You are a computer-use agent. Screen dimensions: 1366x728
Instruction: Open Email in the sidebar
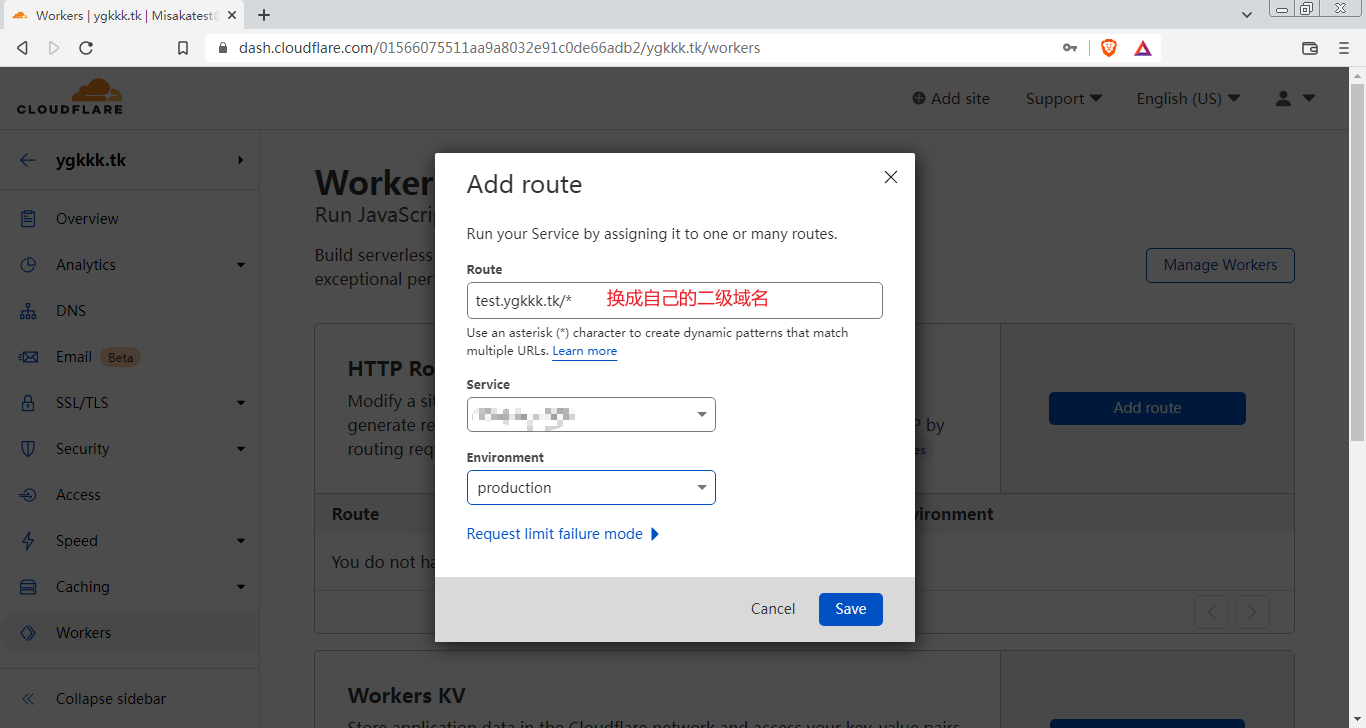point(74,357)
